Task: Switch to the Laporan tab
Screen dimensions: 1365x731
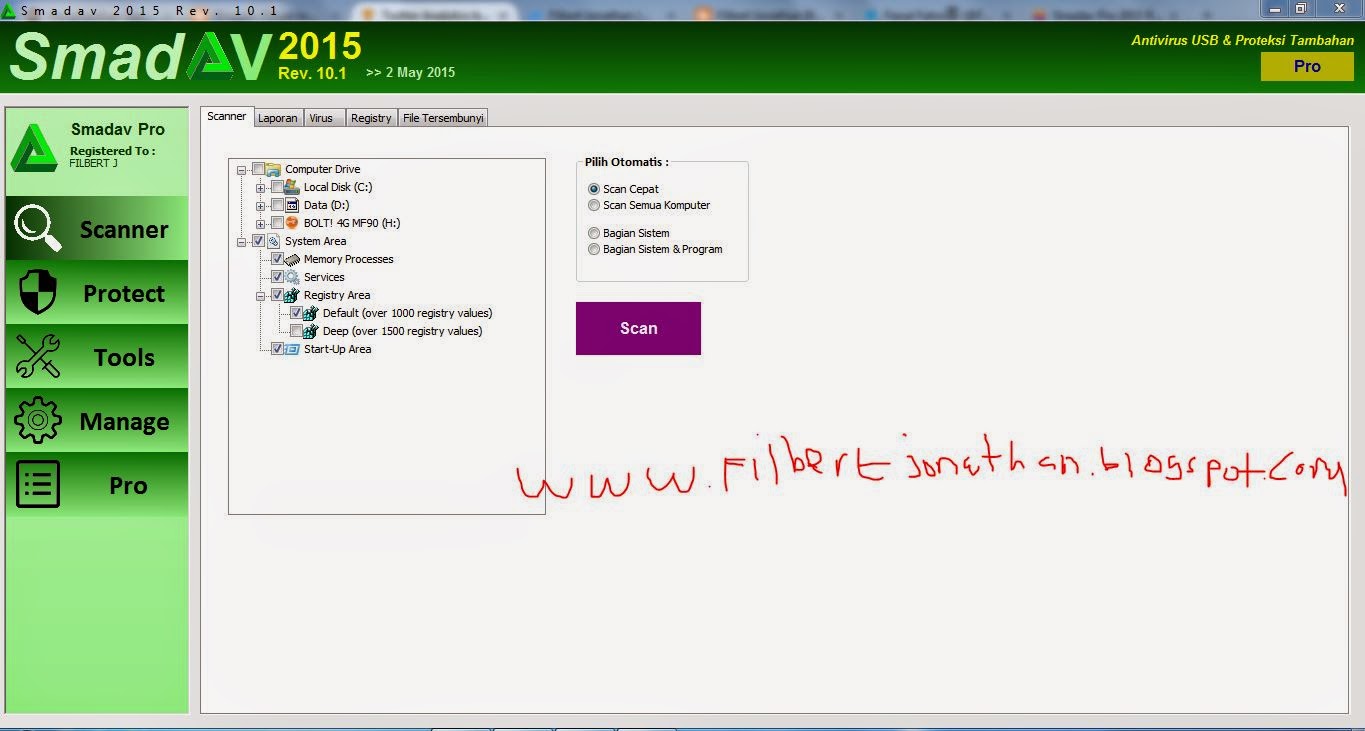Action: click(x=277, y=117)
